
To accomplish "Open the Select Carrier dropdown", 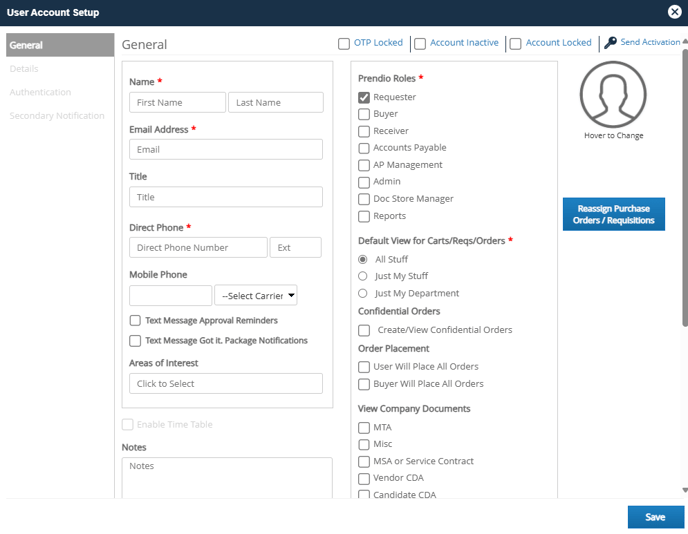I will (x=255, y=295).
